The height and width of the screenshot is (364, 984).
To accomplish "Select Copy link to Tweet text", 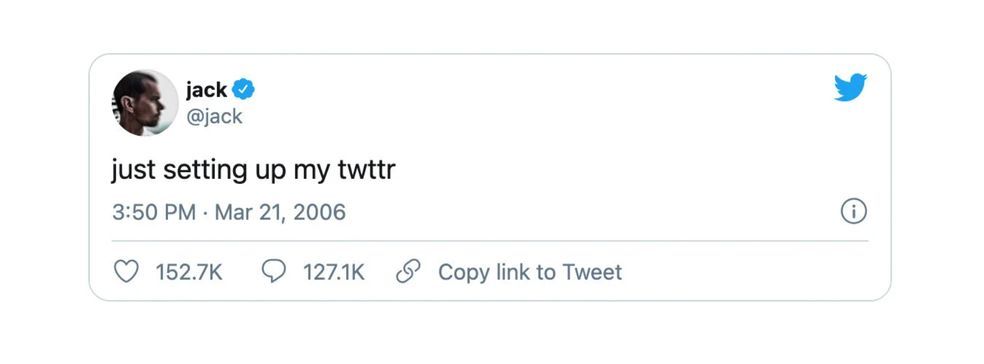I will 530,272.
